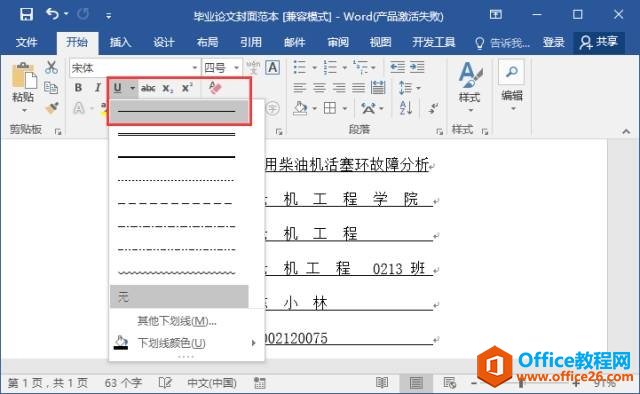The image size is (640, 394).
Task: Align text right
Action: (339, 88)
